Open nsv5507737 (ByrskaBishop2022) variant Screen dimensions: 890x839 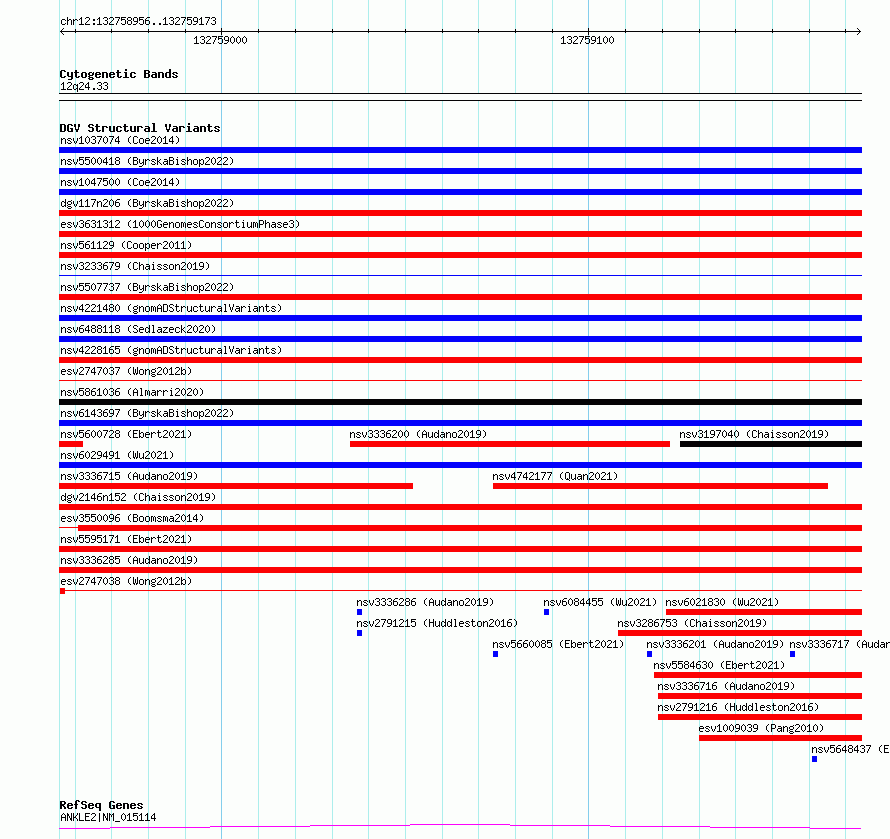pyautogui.click(x=460, y=297)
